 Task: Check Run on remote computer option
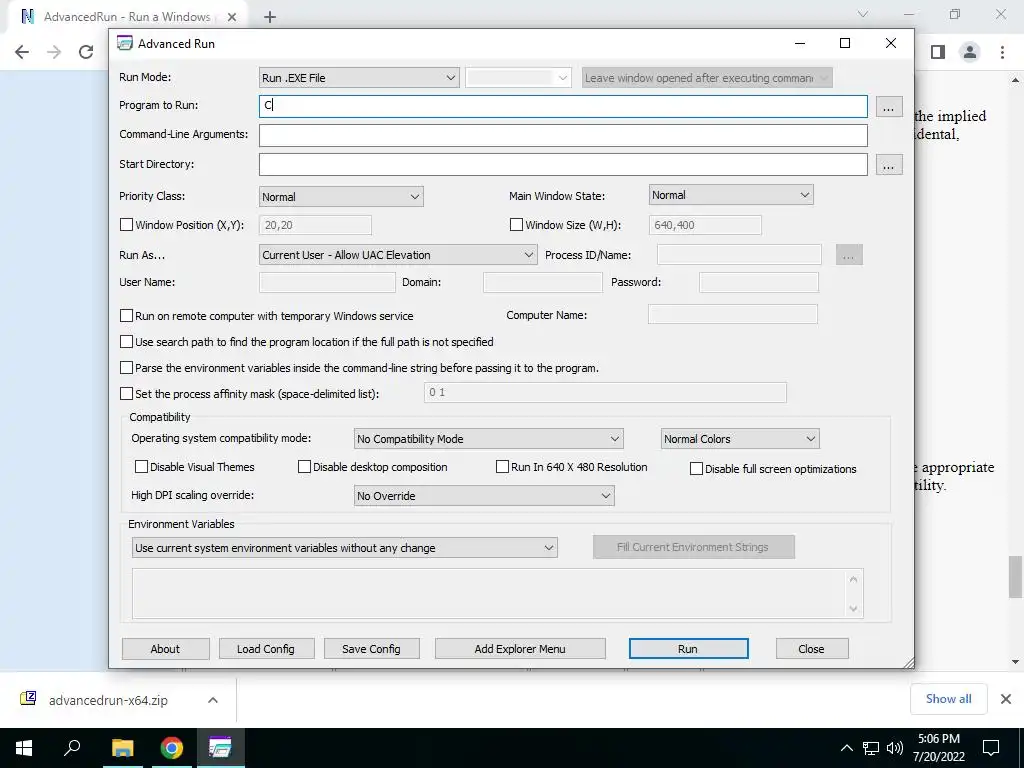click(127, 315)
